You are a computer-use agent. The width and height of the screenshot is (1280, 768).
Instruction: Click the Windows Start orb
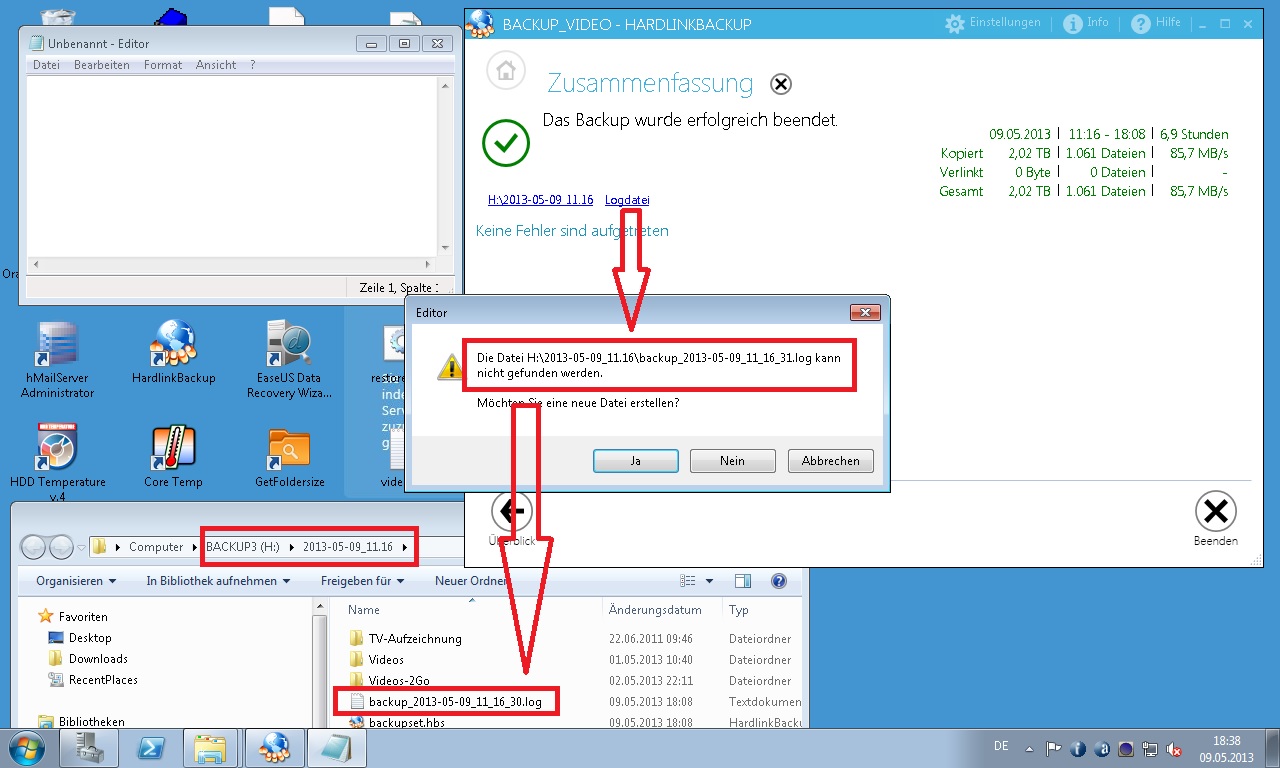point(27,748)
